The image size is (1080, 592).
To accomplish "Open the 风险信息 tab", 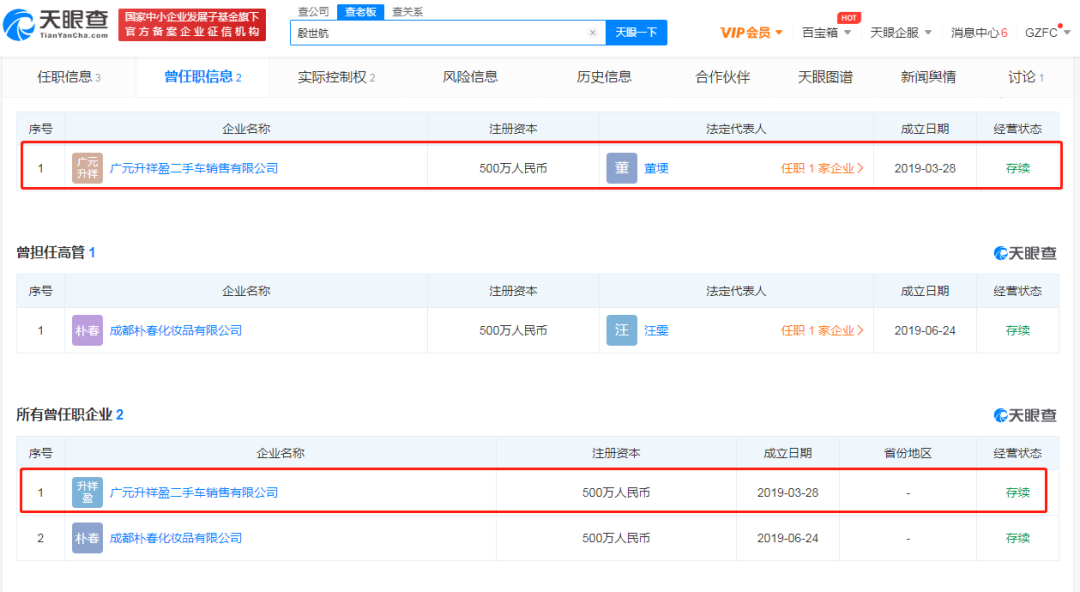I will (x=470, y=76).
